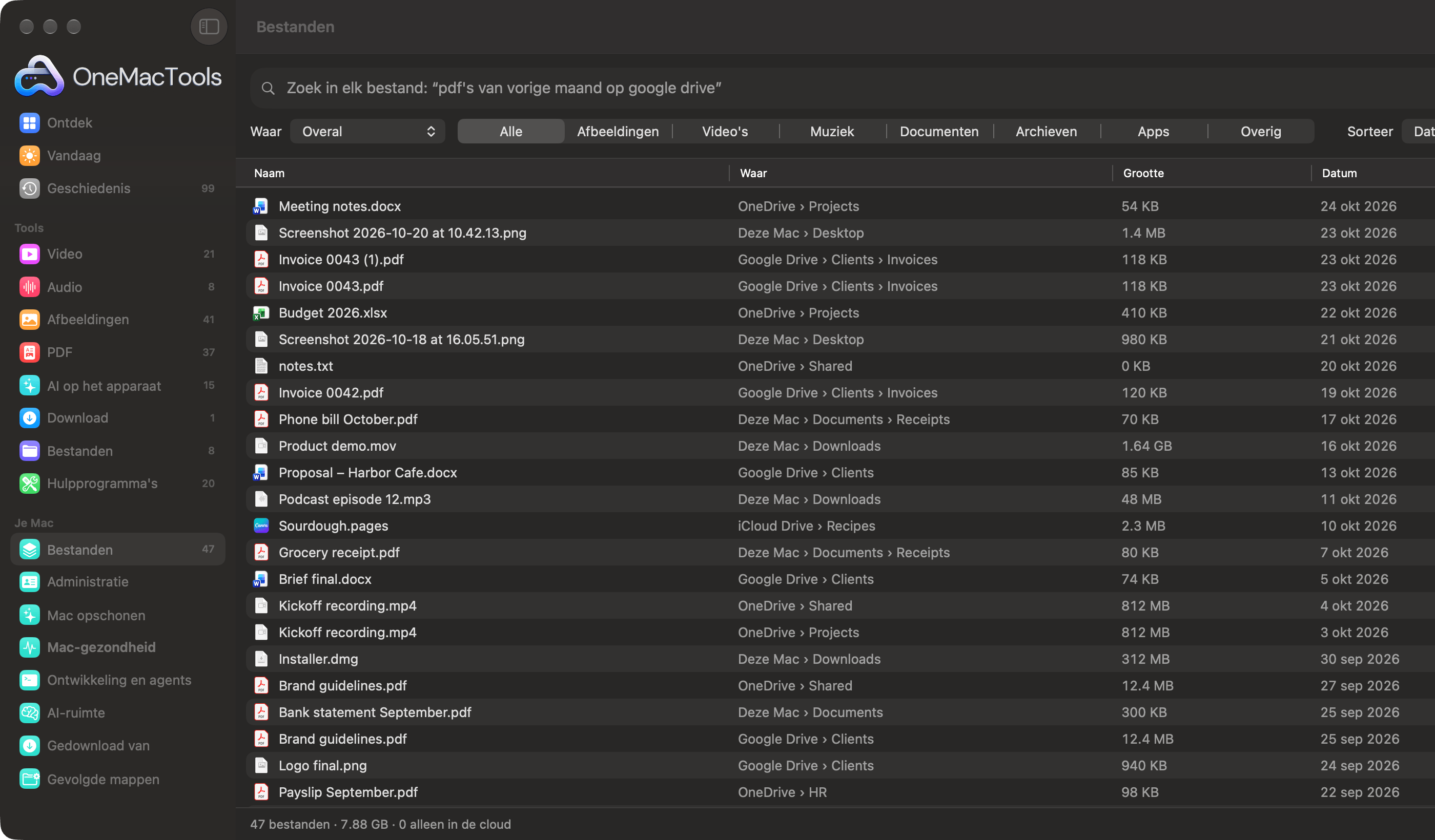
Task: Select Podcast episode 12.mp3 row
Action: click(840, 499)
